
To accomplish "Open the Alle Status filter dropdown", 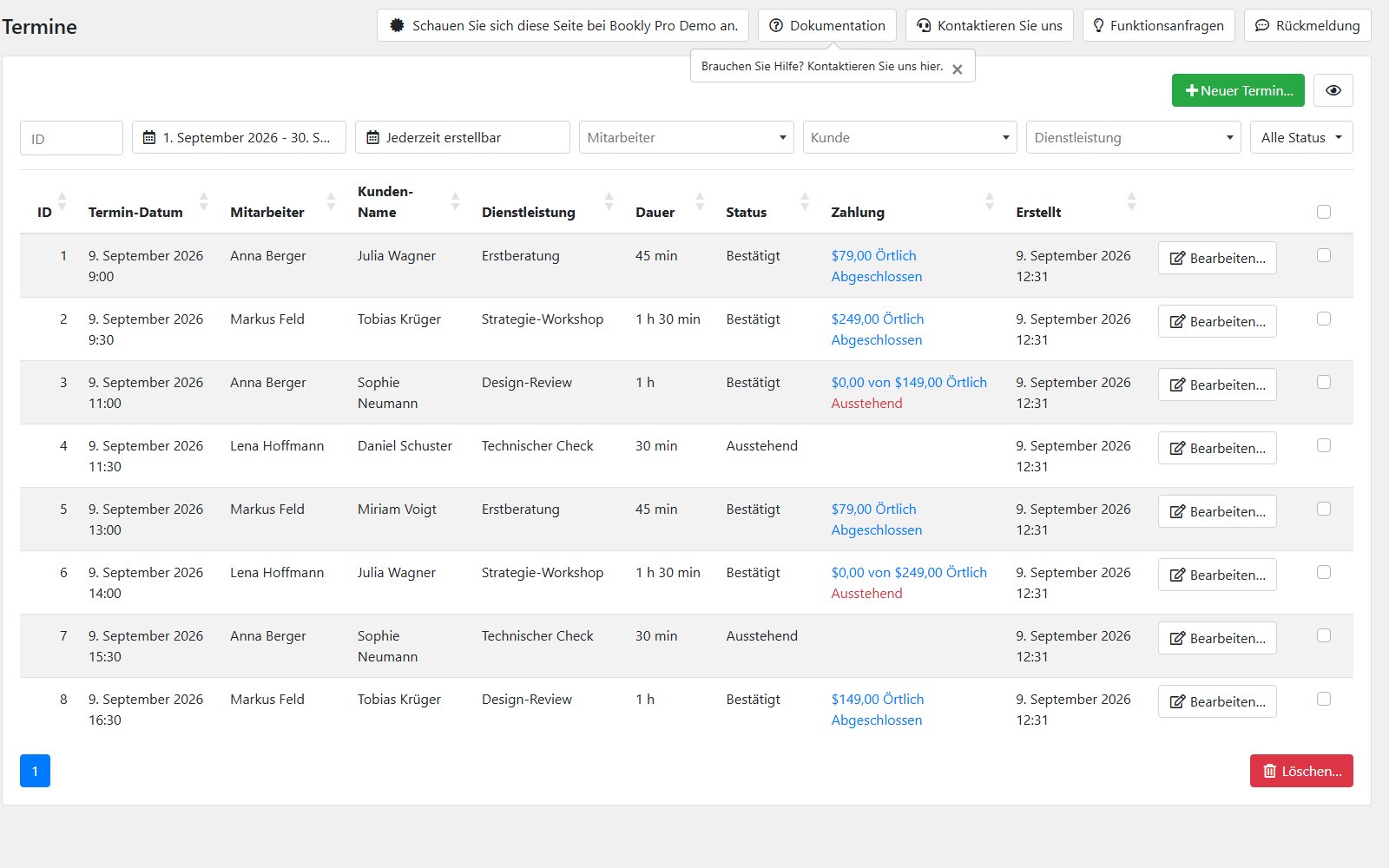I will pyautogui.click(x=1301, y=137).
